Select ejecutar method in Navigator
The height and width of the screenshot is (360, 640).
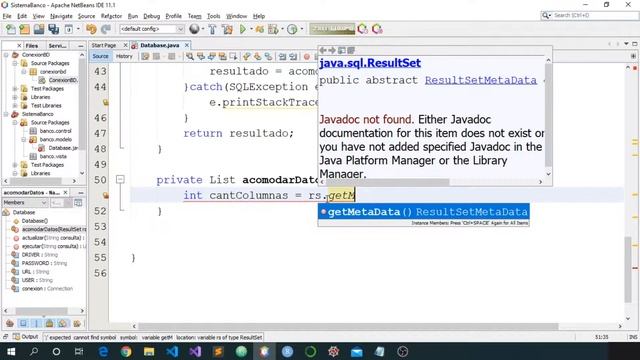[x=53, y=246]
